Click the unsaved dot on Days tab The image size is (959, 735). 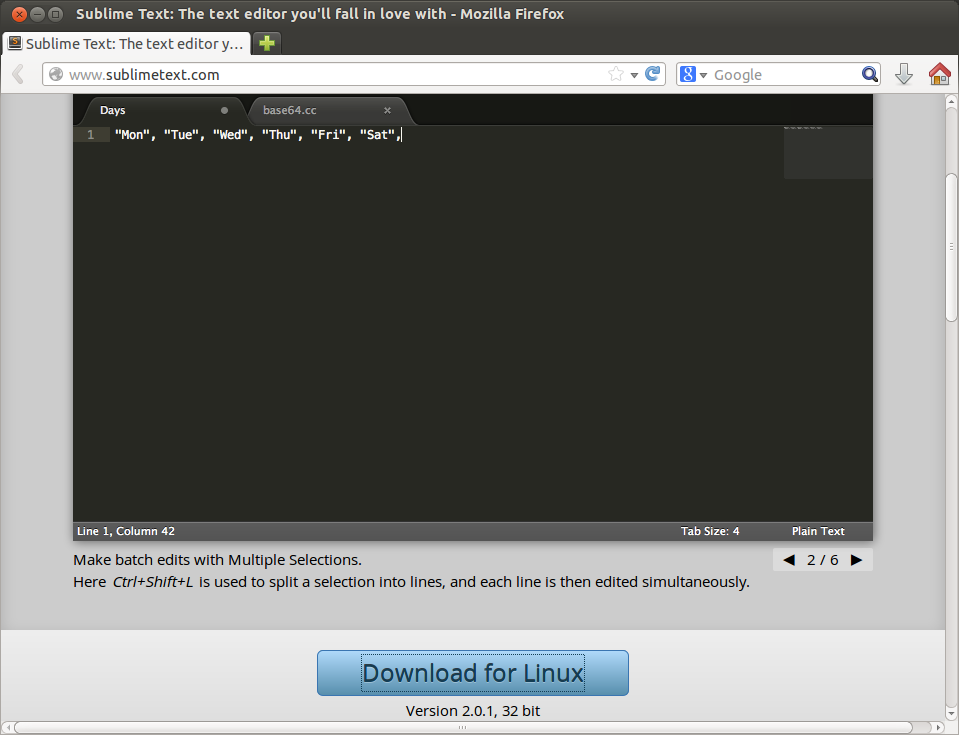pyautogui.click(x=224, y=111)
